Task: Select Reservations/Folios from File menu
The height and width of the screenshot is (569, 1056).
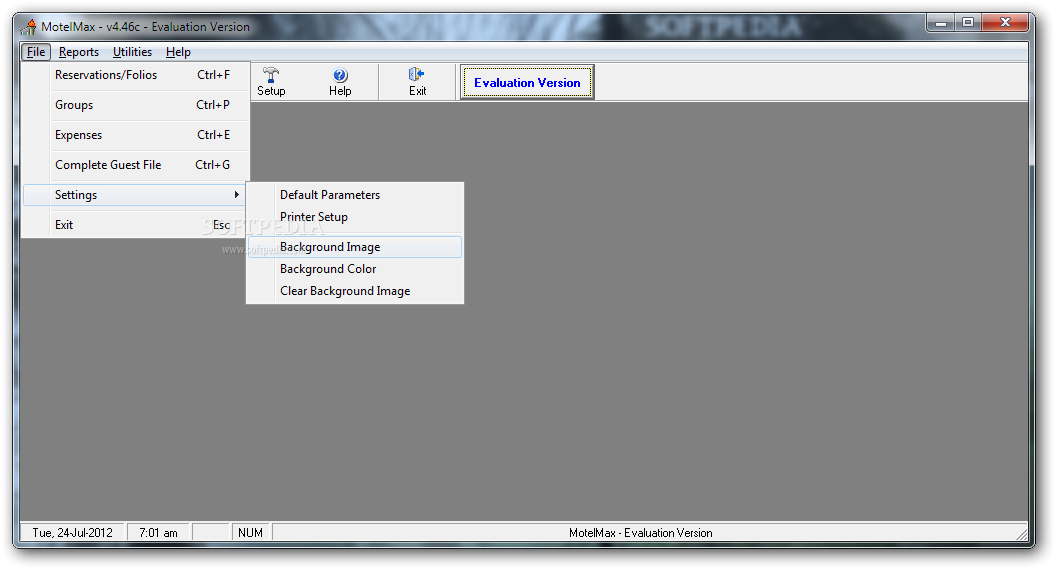Action: [x=136, y=75]
